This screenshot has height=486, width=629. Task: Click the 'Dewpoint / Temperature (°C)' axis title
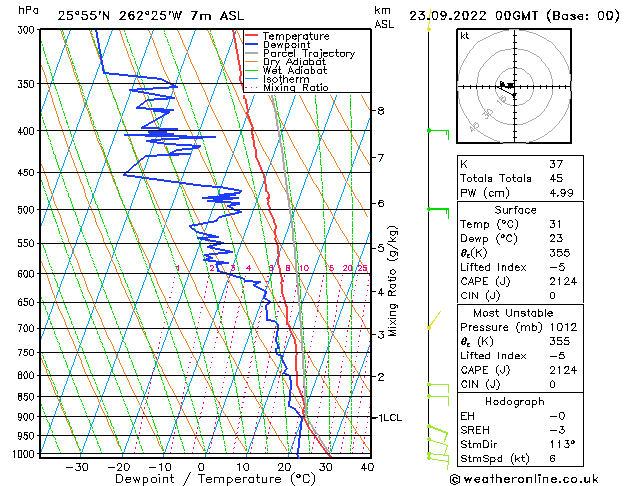click(x=215, y=479)
